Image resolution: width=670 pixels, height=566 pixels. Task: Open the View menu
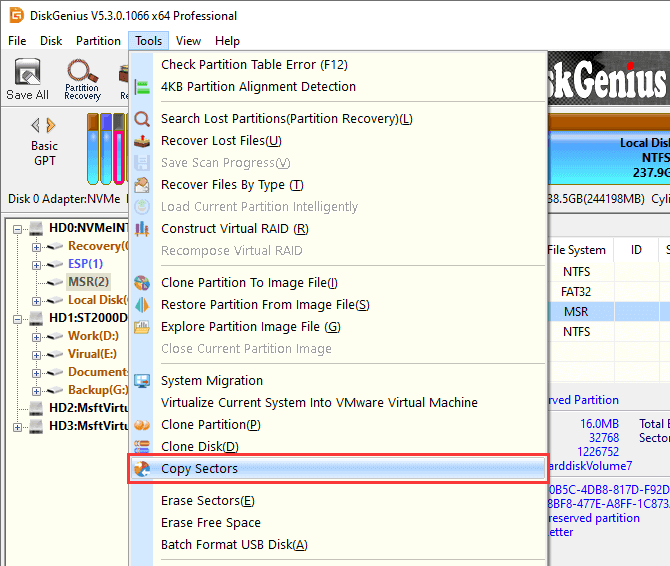tap(188, 41)
